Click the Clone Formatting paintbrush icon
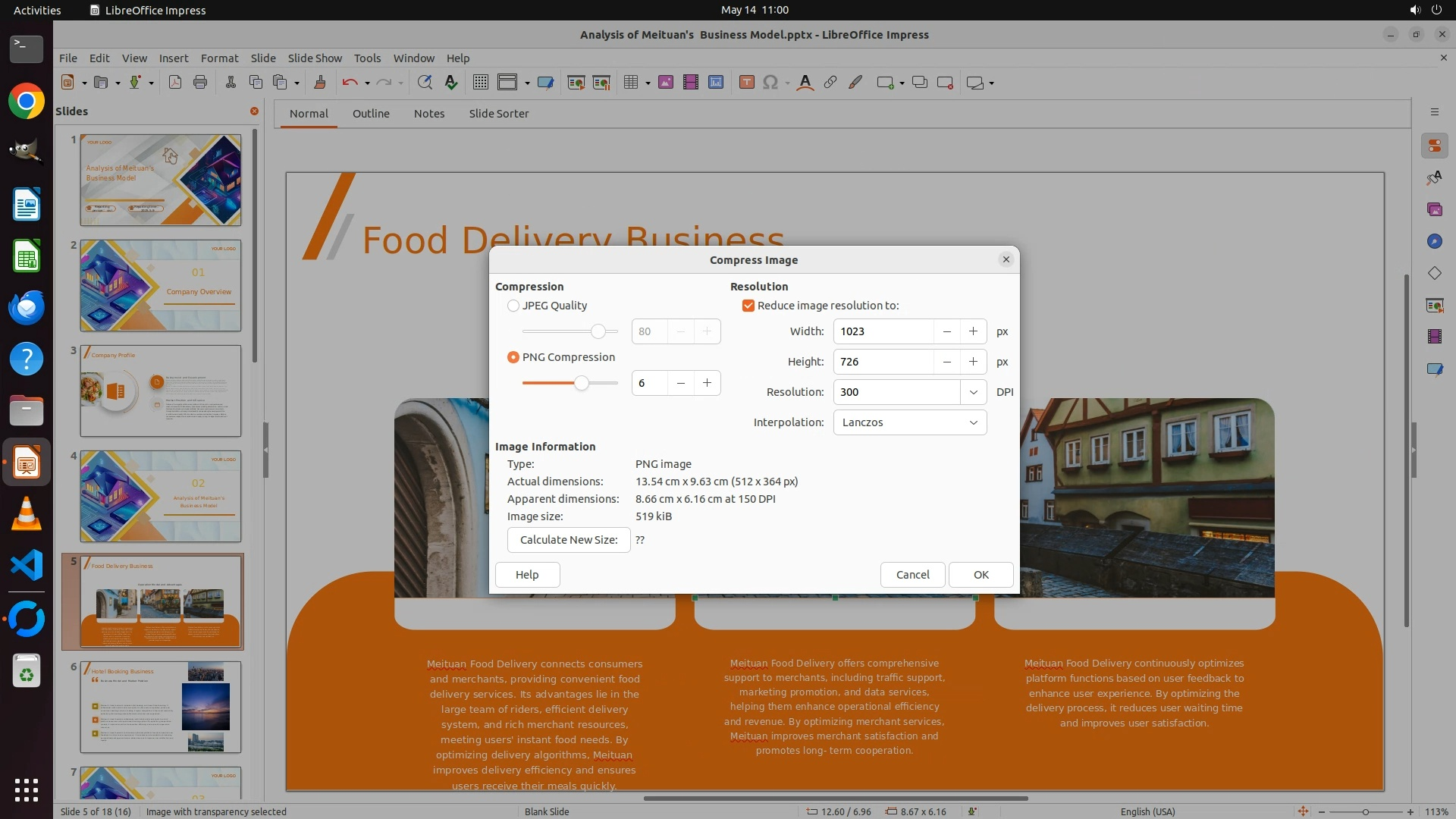This screenshot has height=819, width=1456. 320,83
